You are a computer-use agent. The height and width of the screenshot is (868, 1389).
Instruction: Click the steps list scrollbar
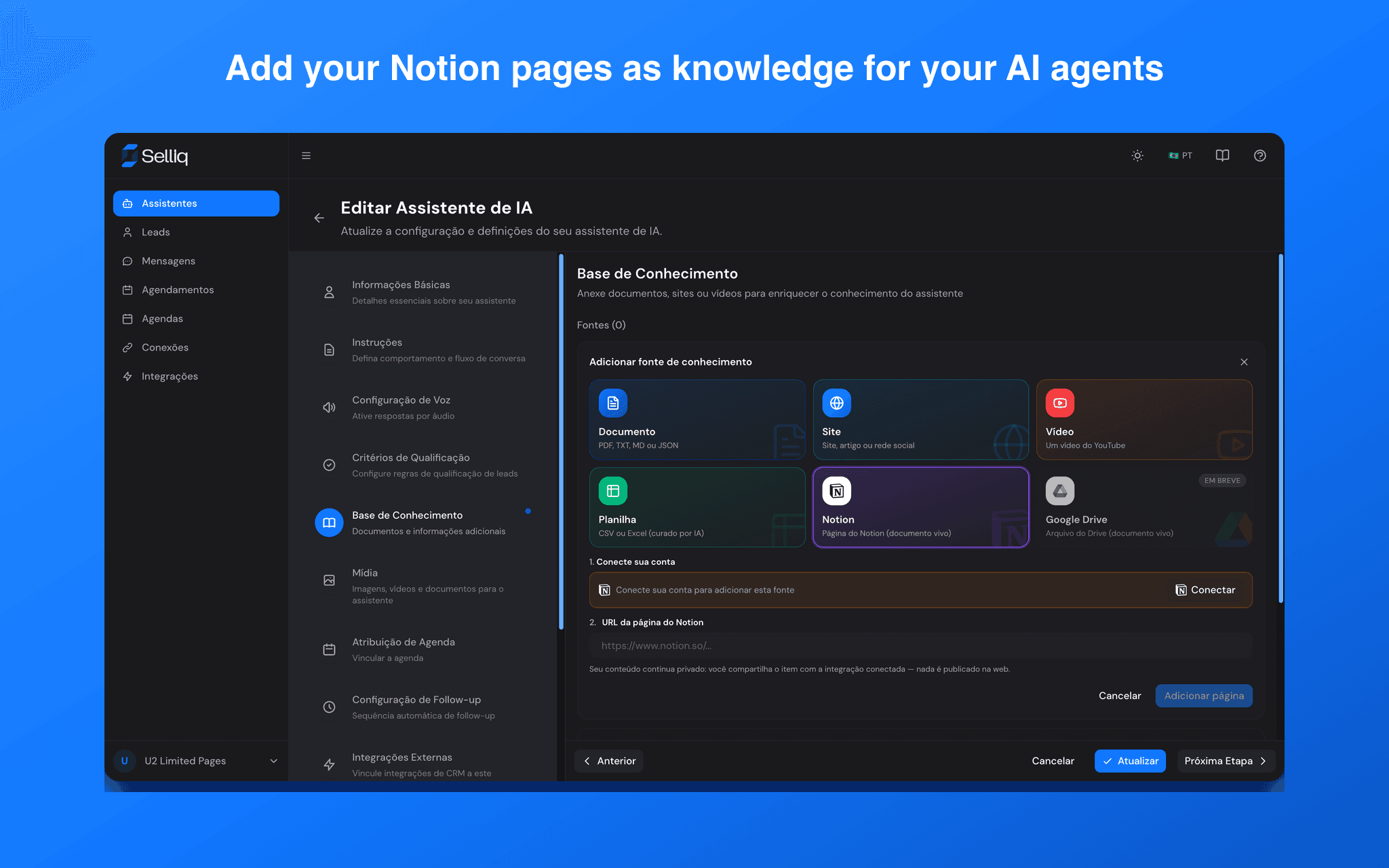coord(561,442)
